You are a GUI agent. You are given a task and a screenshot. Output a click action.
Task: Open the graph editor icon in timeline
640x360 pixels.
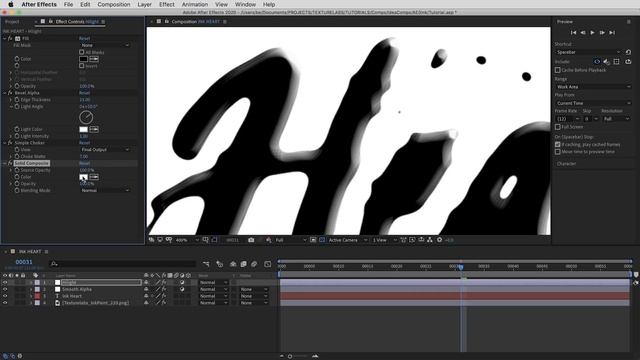[268, 264]
